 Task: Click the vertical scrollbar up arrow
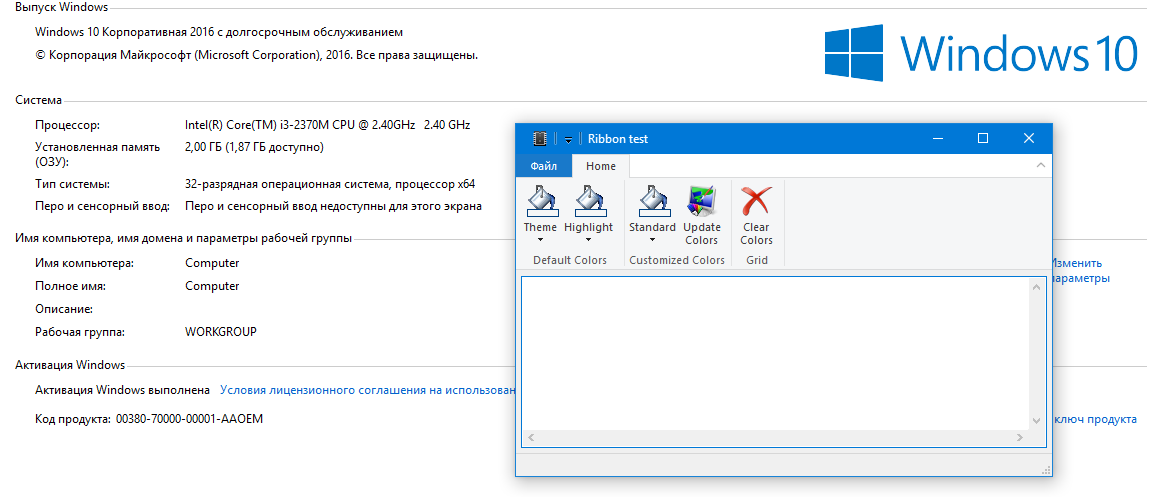[1037, 287]
